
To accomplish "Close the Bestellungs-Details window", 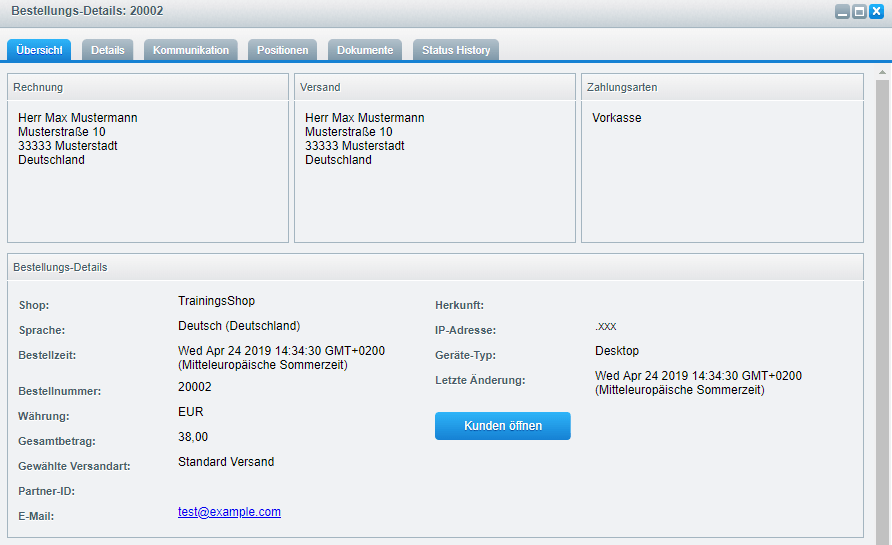I will (876, 11).
